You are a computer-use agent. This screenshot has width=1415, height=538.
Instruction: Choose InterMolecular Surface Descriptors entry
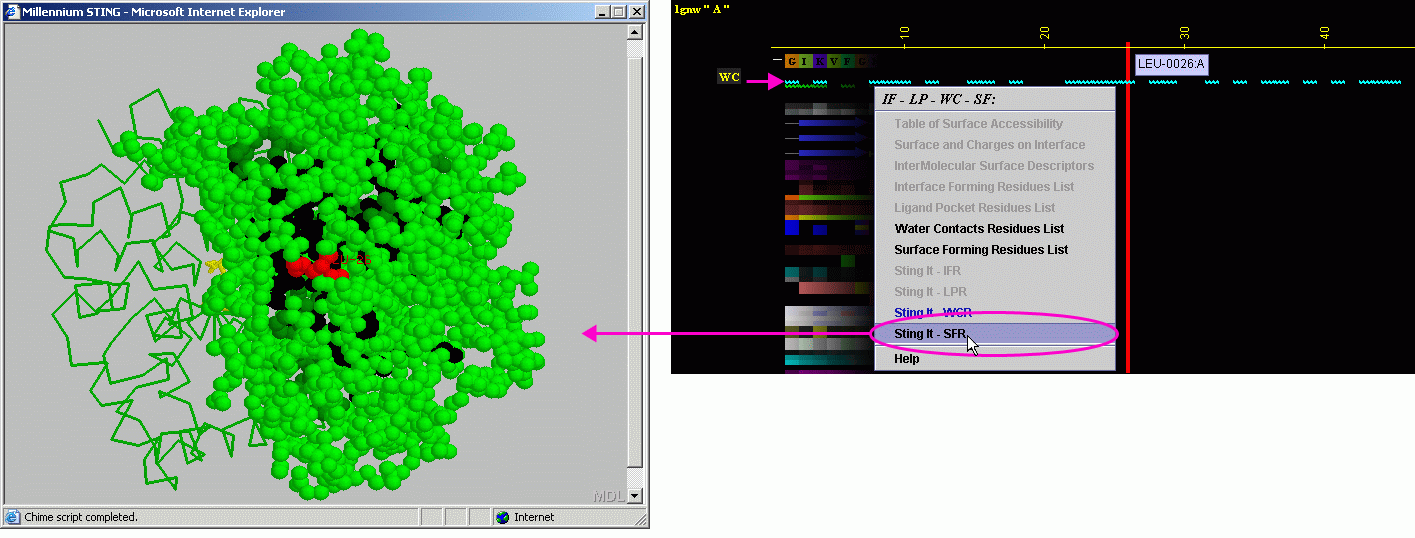tap(994, 166)
